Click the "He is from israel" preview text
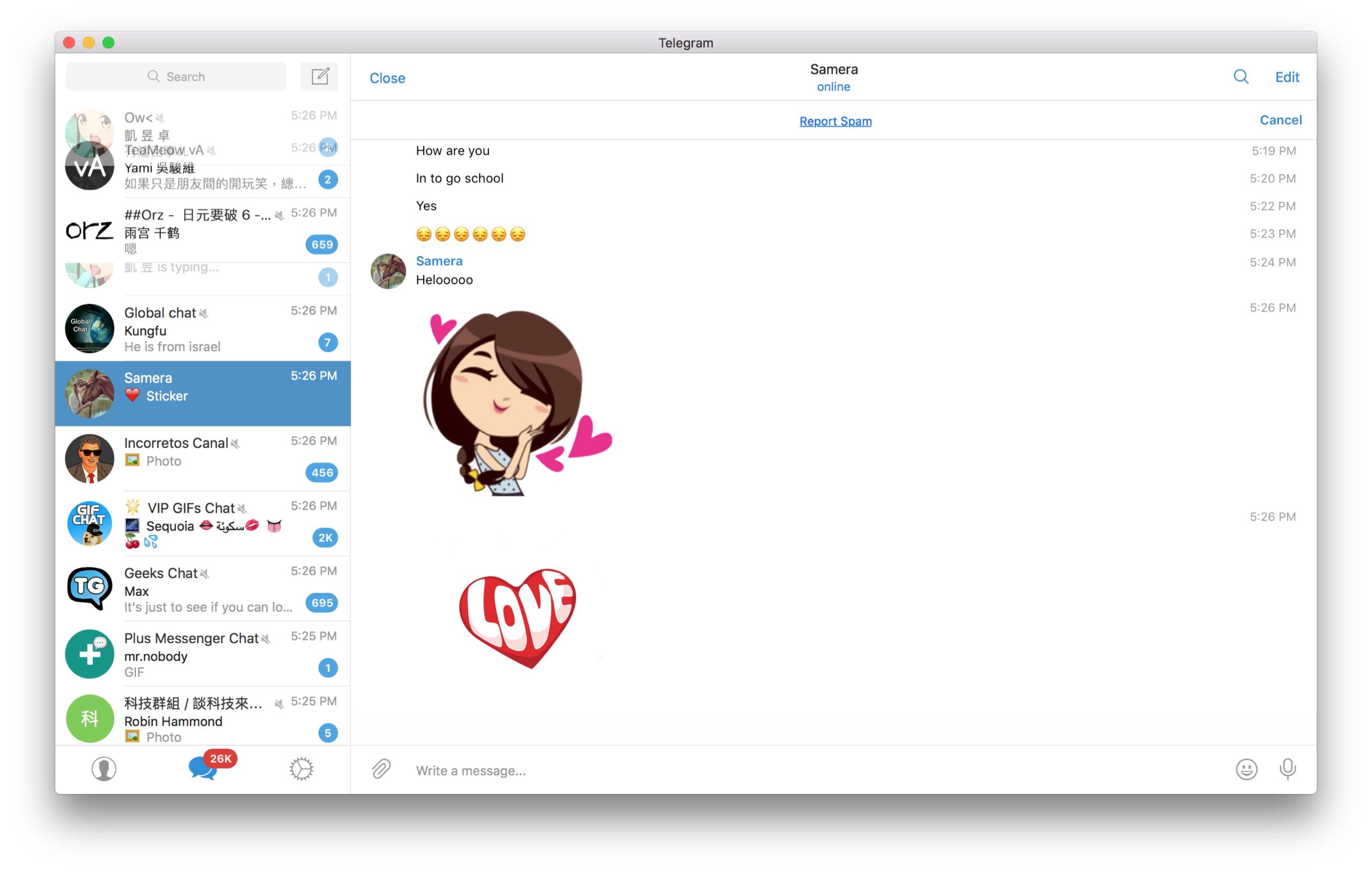The image size is (1372, 873). point(172,347)
